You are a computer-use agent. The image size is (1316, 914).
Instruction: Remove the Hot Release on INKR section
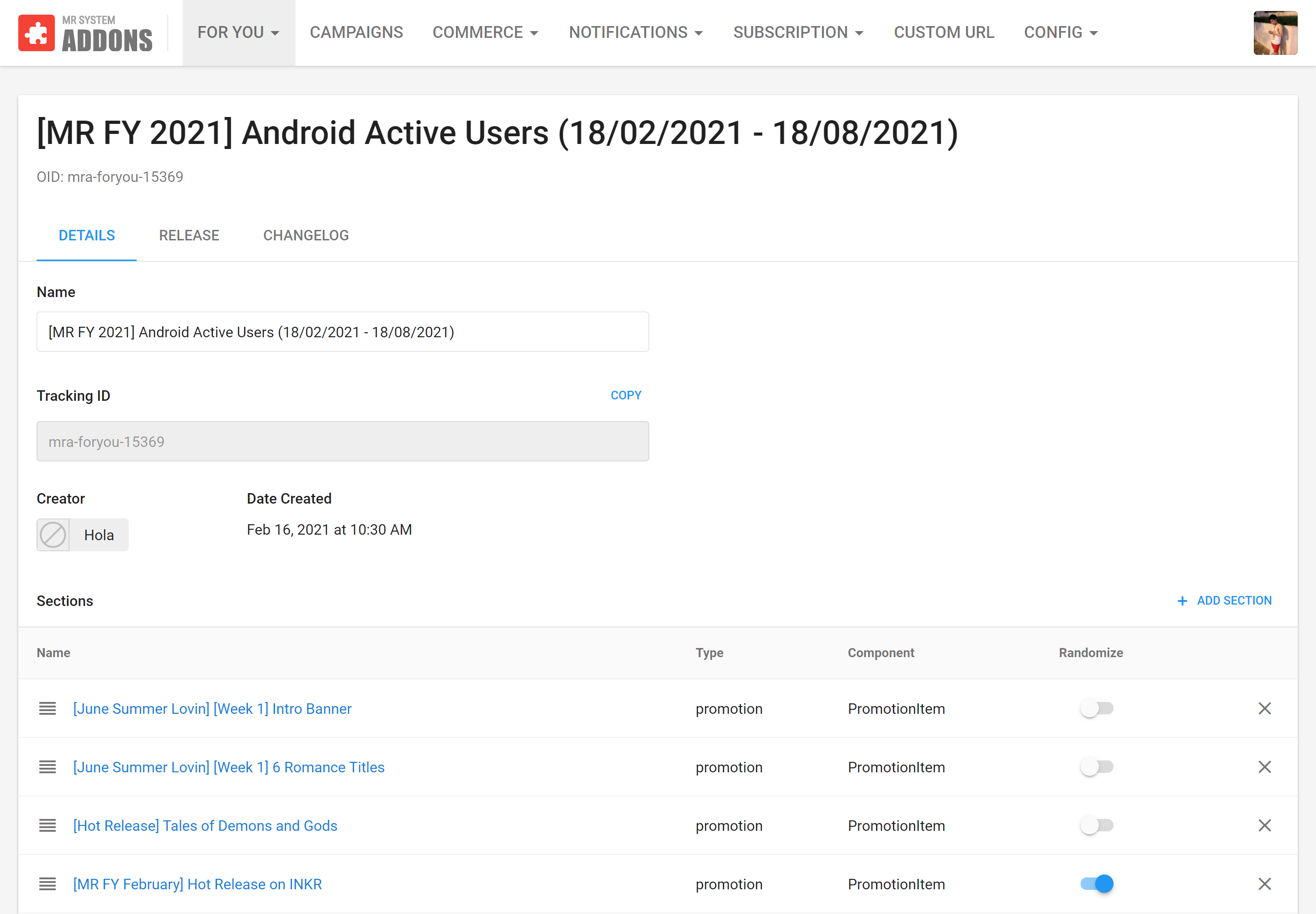coord(1264,884)
